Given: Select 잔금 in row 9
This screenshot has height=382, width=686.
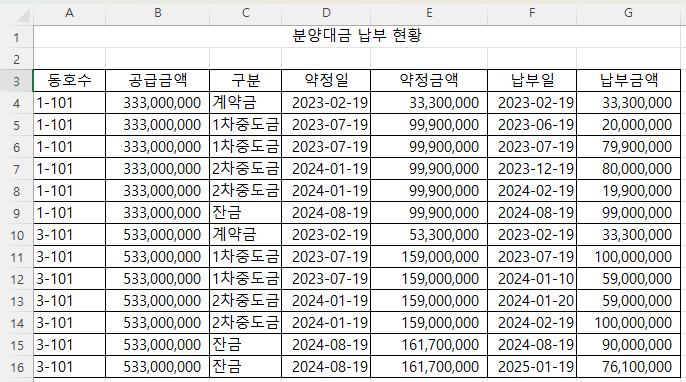Looking at the screenshot, I should 245,213.
